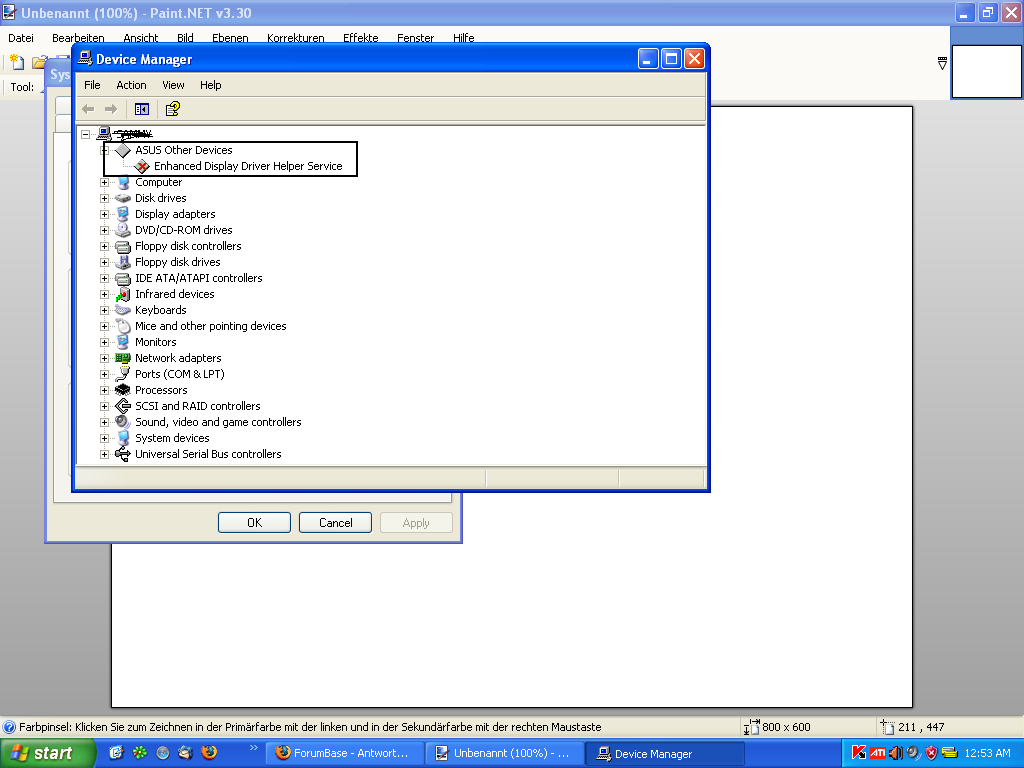Expand the Floppy disk drives category

click(104, 263)
